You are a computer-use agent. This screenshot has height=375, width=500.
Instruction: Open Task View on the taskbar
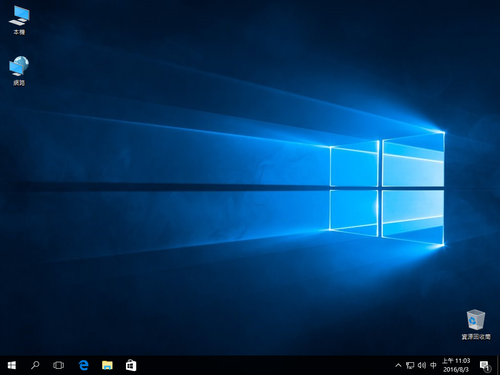pos(58,365)
